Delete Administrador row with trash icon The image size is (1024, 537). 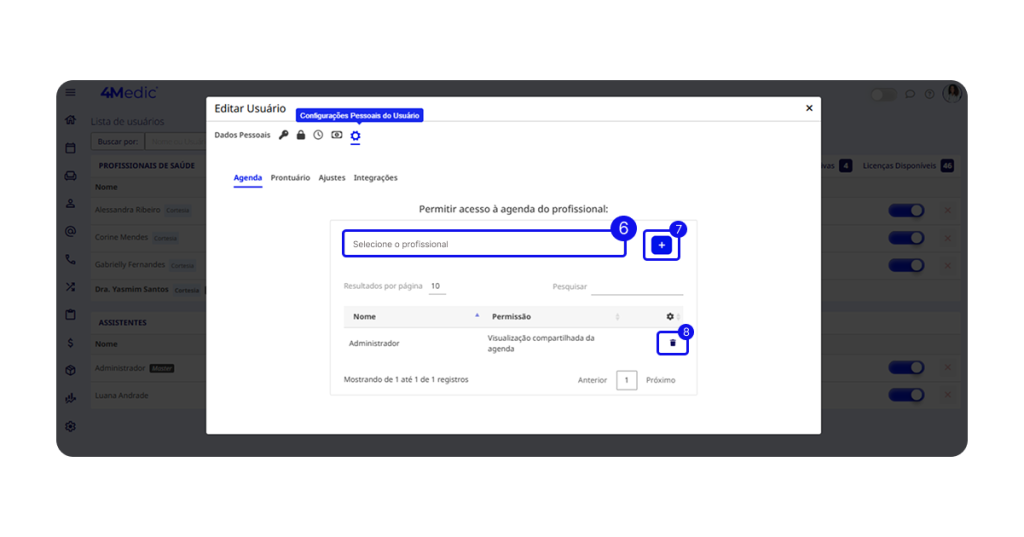click(x=672, y=343)
